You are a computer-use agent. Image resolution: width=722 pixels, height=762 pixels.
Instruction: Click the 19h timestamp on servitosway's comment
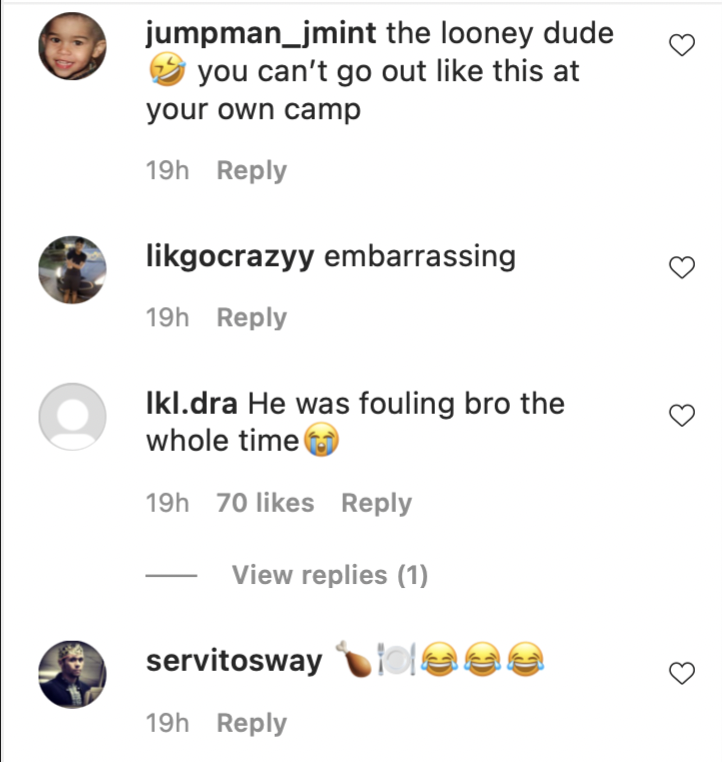167,723
